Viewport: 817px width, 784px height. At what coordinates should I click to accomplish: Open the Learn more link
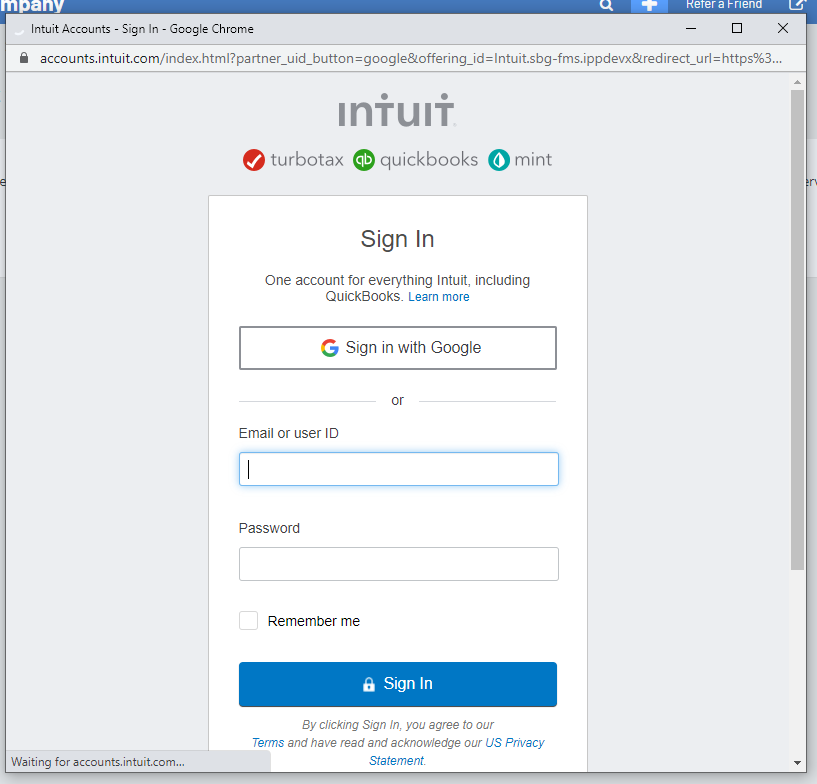439,297
